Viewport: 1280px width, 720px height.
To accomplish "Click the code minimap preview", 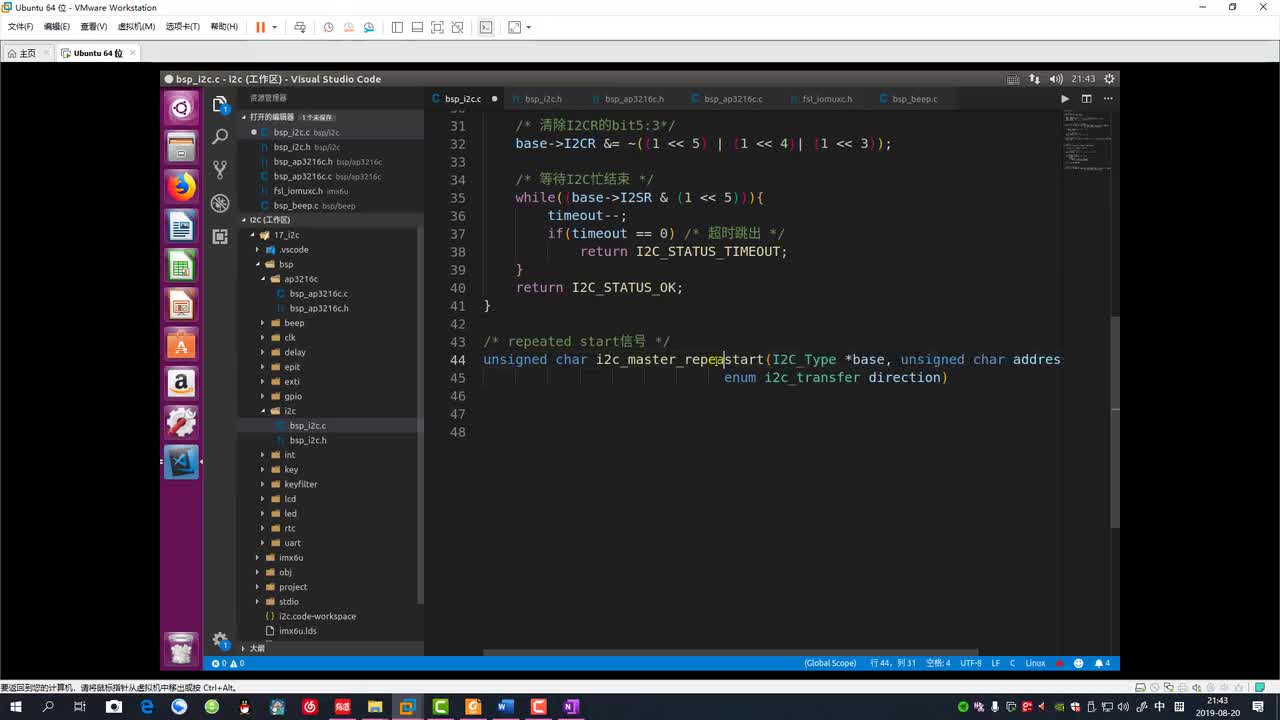I will click(1085, 140).
